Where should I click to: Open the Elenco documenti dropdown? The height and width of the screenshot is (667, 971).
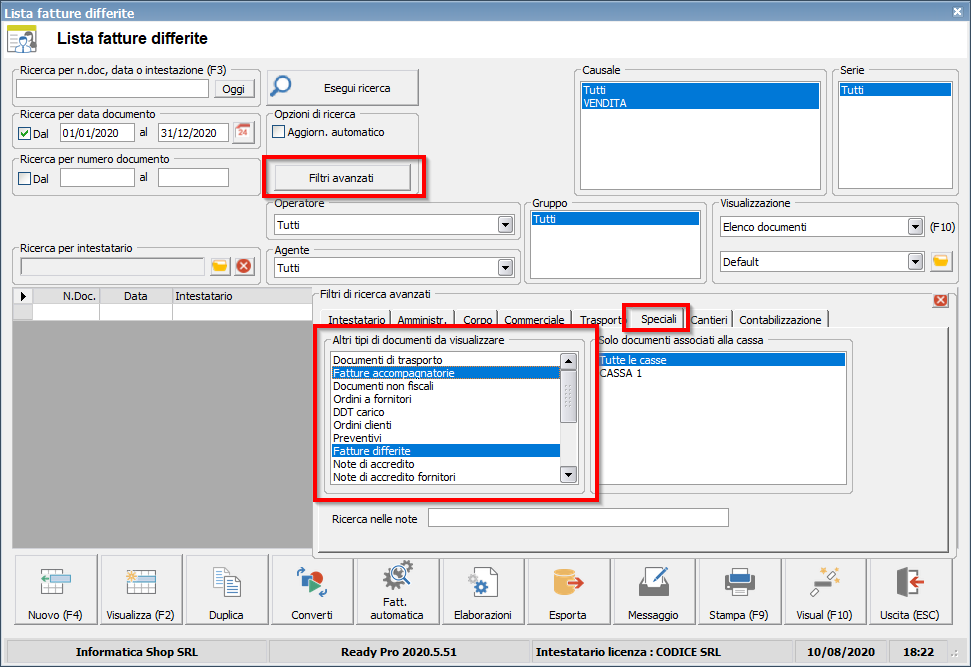915,227
